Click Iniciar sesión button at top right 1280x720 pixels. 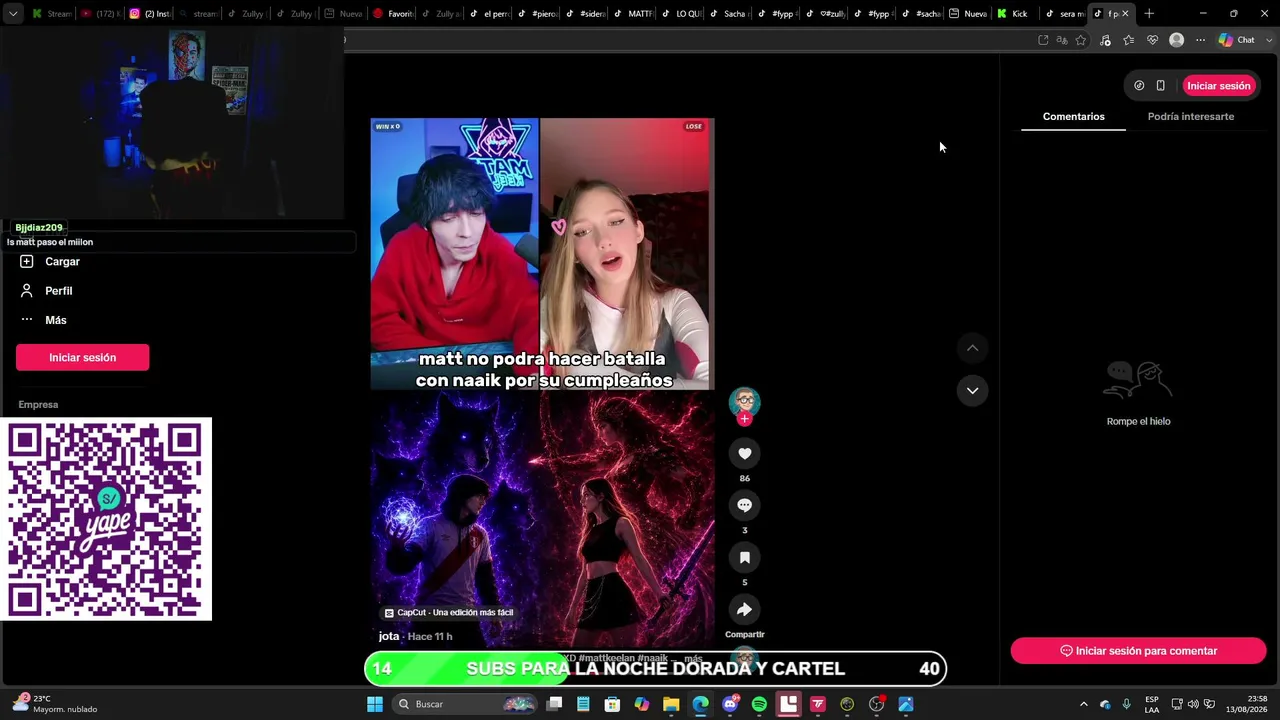click(x=1218, y=86)
